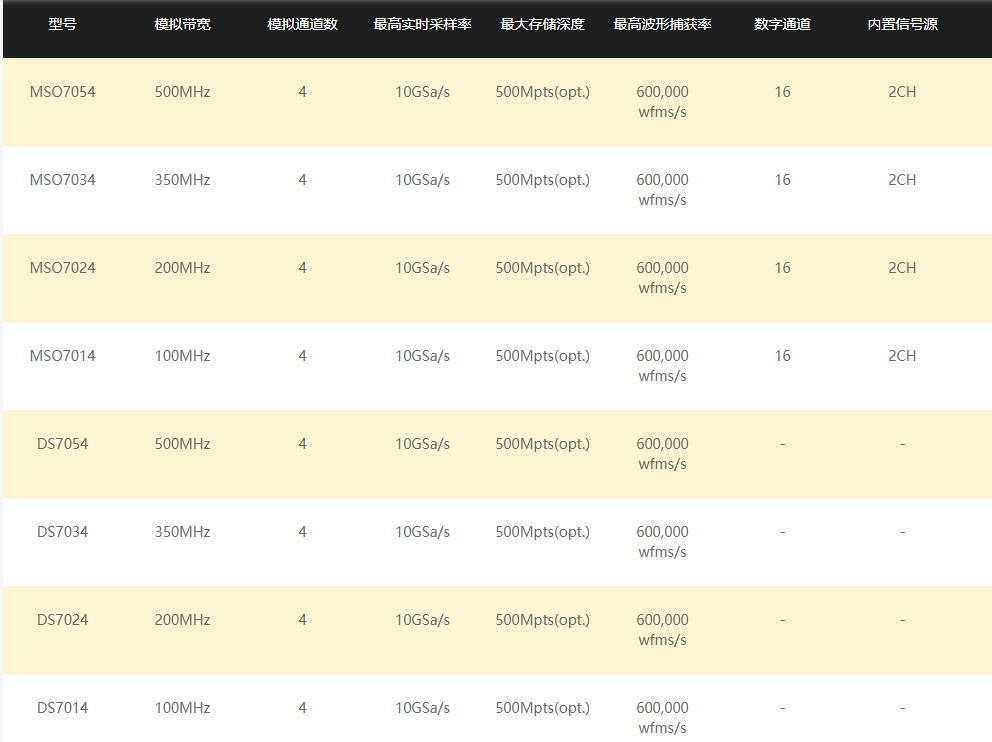992x742 pixels.
Task: Click channel count 4 in DS7034 row
Action: (x=302, y=531)
